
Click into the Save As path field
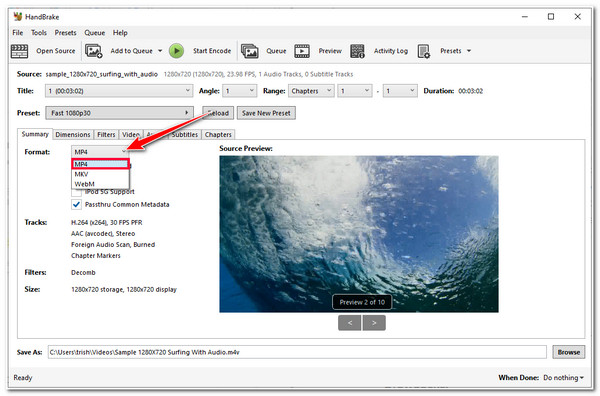297,352
